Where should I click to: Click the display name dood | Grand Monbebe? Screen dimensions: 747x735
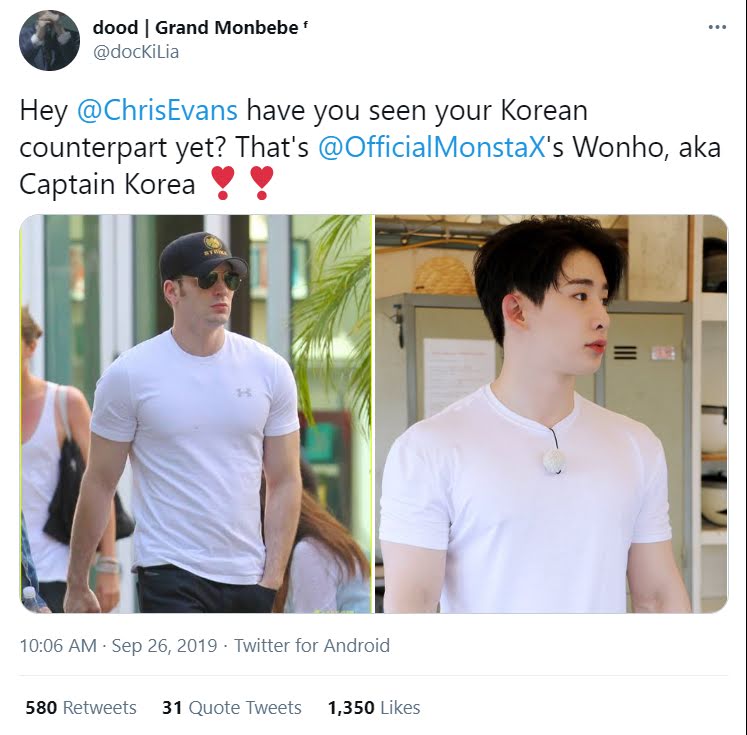coord(195,28)
